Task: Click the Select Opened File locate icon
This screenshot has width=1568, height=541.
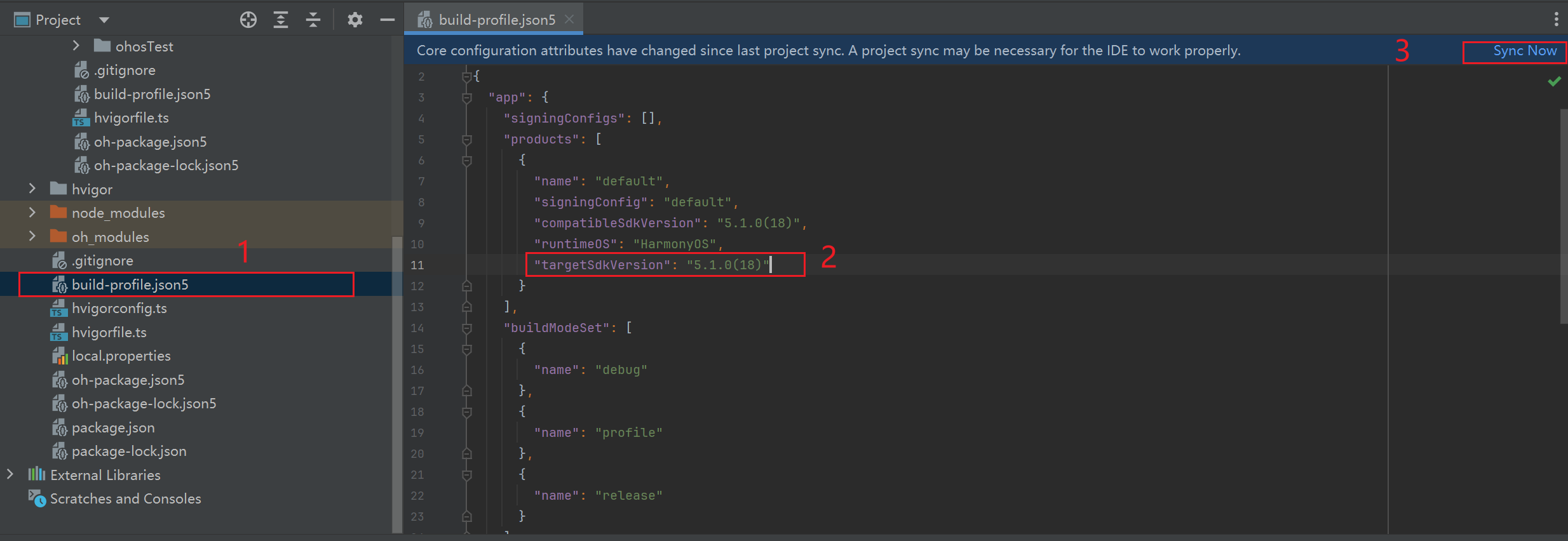Action: [x=248, y=20]
